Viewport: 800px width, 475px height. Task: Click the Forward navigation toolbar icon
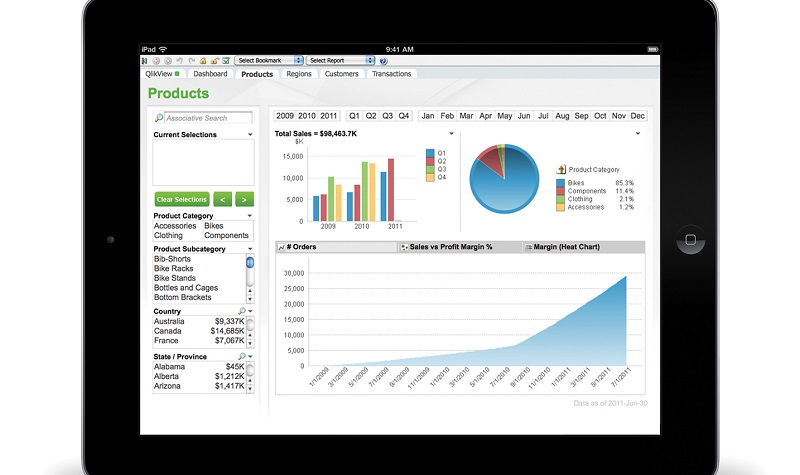coord(168,61)
